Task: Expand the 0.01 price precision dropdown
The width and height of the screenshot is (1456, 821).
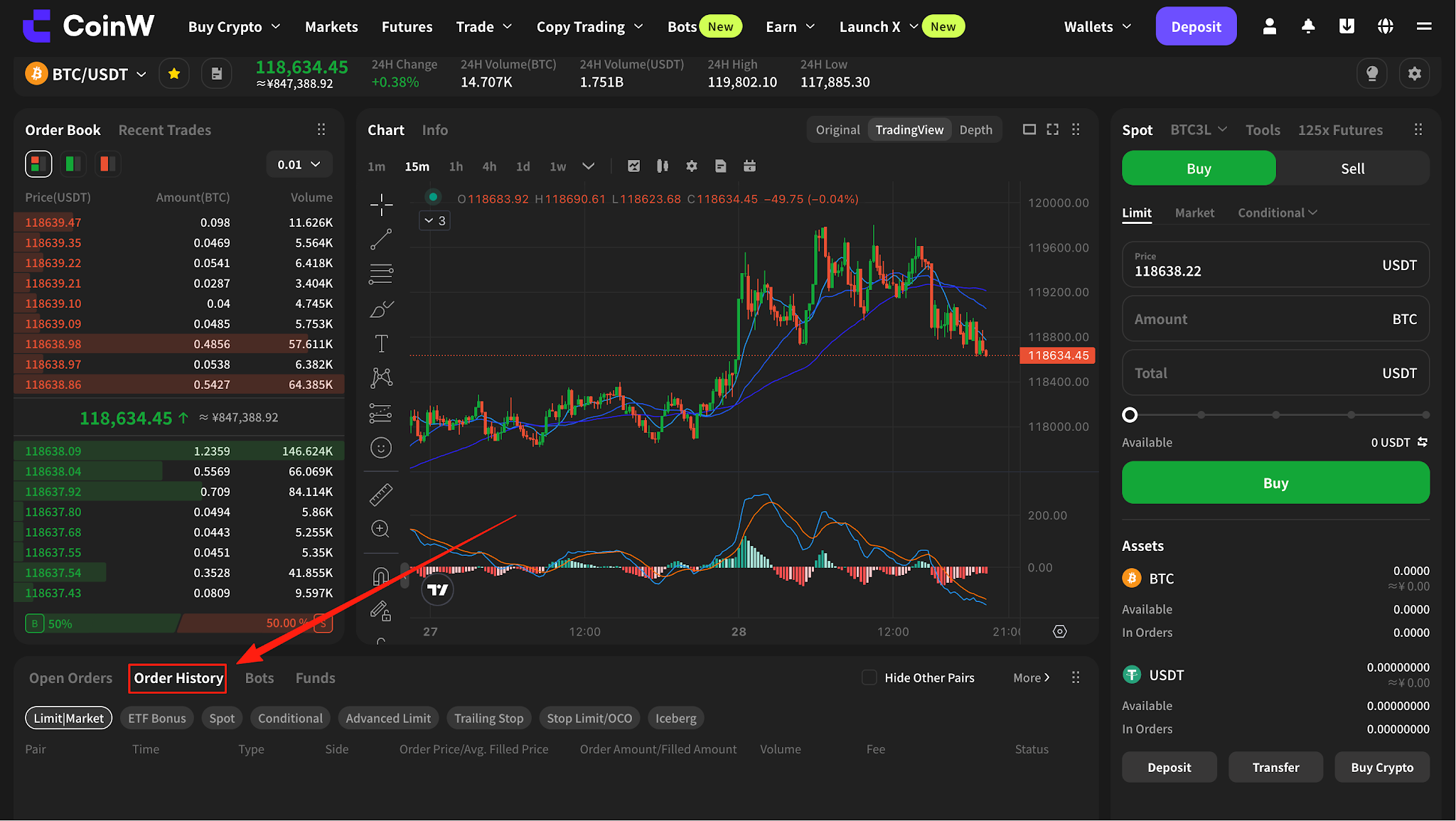Action: [x=299, y=164]
